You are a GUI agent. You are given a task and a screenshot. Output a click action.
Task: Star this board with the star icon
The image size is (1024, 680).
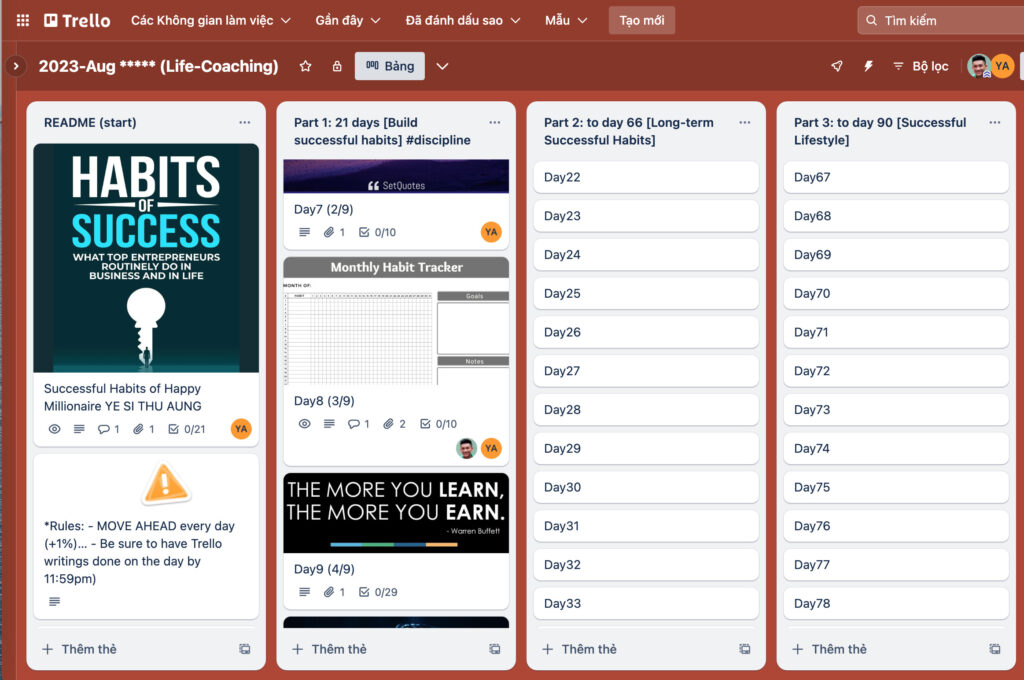(306, 66)
